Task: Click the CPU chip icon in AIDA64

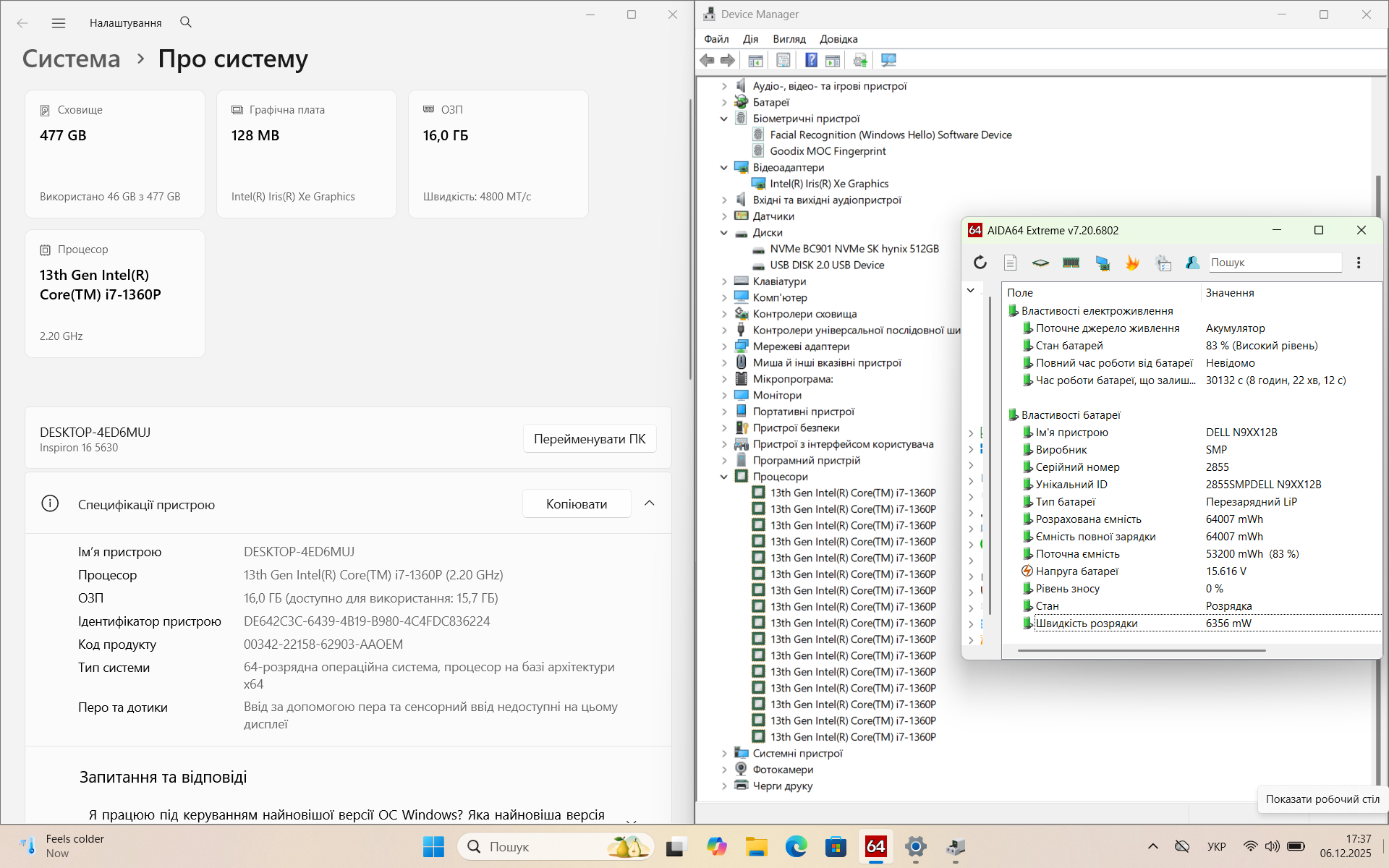Action: click(x=1040, y=263)
